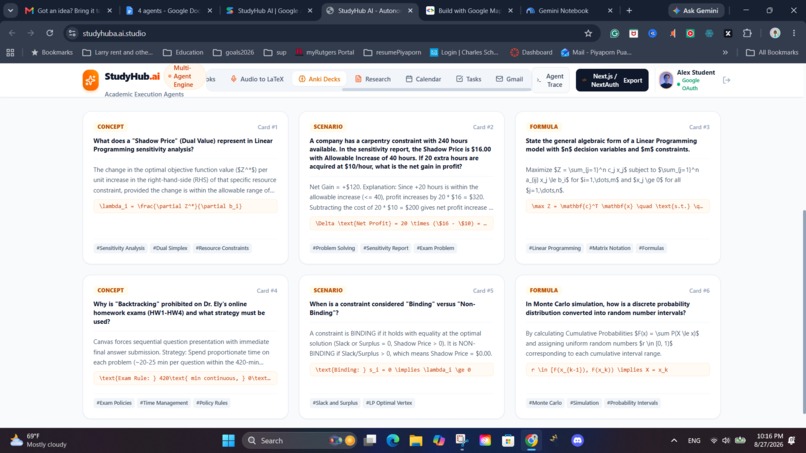
Task: Show hidden system tray icons
Action: [674, 441]
